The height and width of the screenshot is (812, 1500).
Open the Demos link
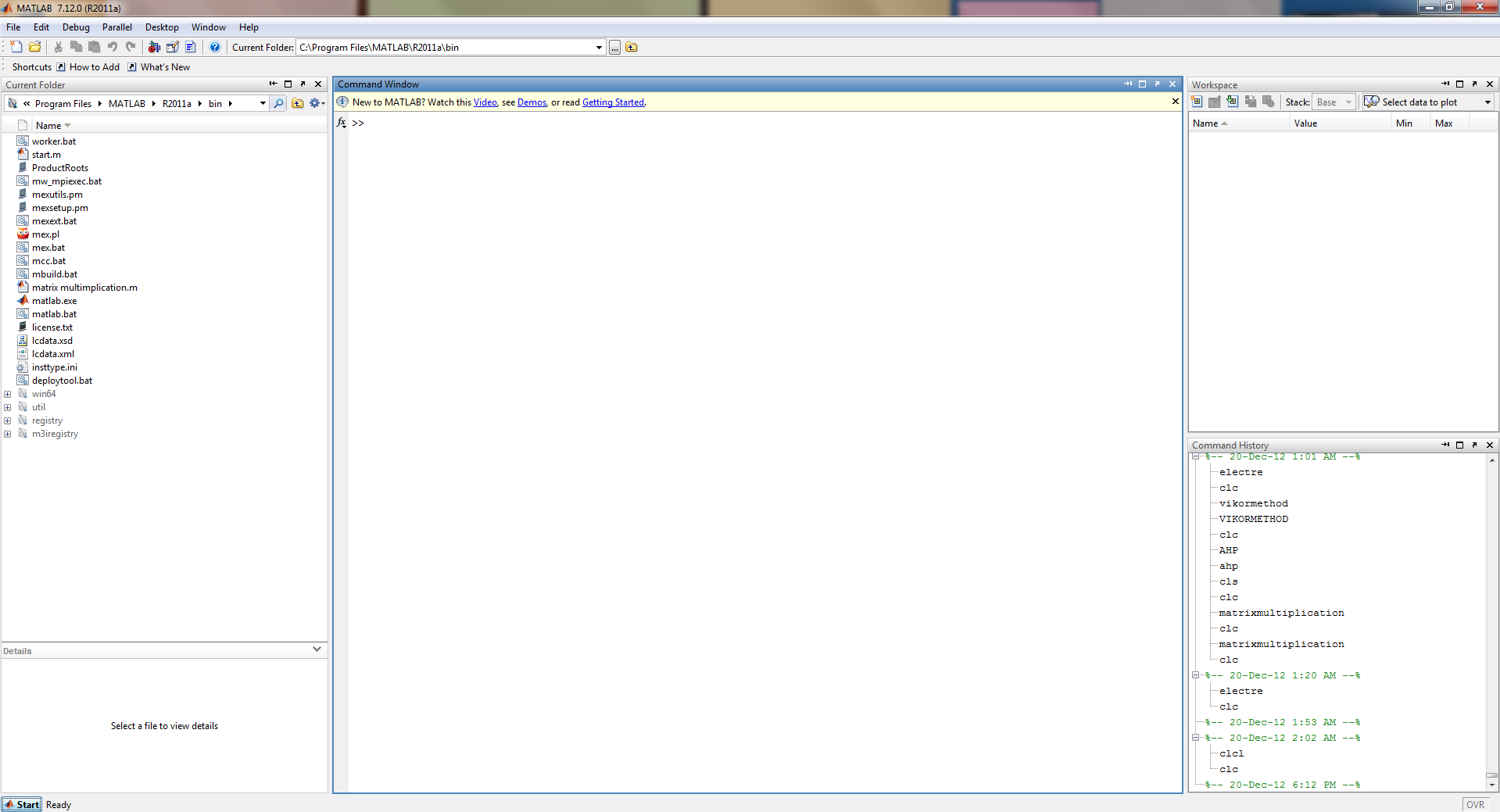pyautogui.click(x=532, y=102)
